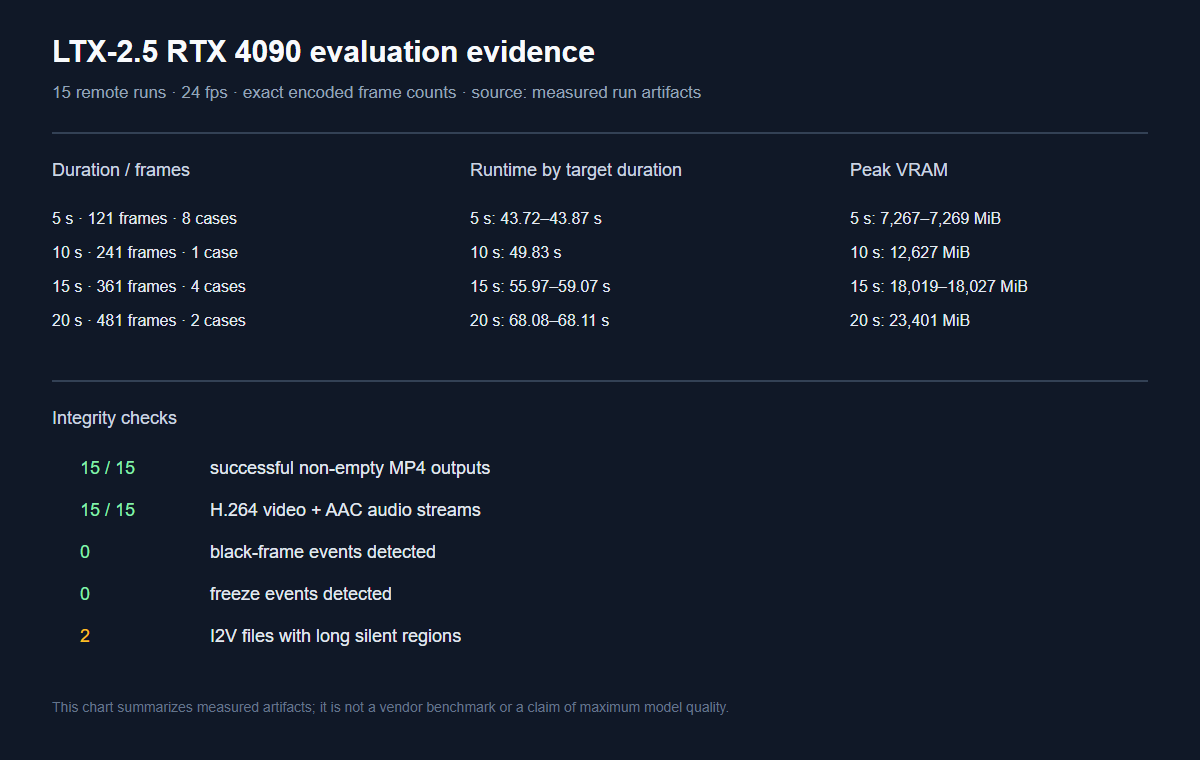Screen dimensions: 1200x760
Task: Click the 'Runtime by target duration' heading
Action: pos(576,170)
